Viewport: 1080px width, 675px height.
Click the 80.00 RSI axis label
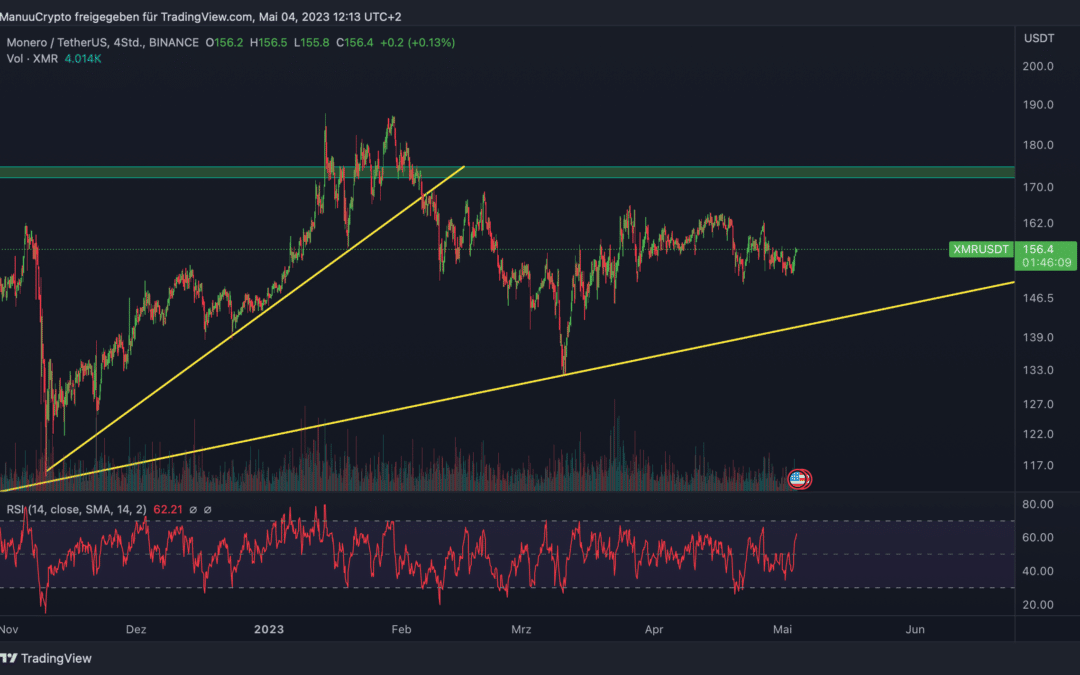(1038, 505)
